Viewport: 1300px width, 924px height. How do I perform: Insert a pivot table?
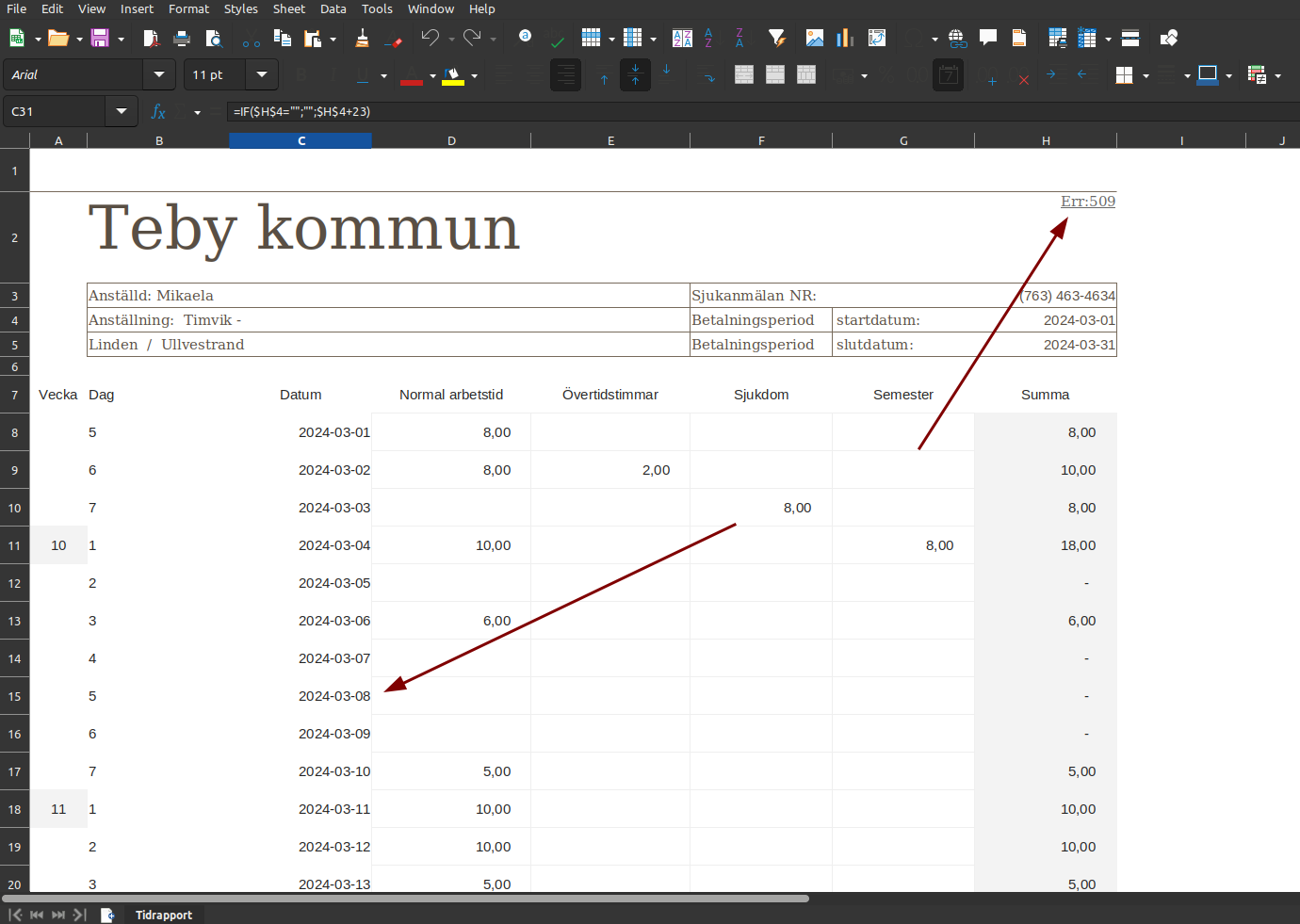pyautogui.click(x=877, y=38)
